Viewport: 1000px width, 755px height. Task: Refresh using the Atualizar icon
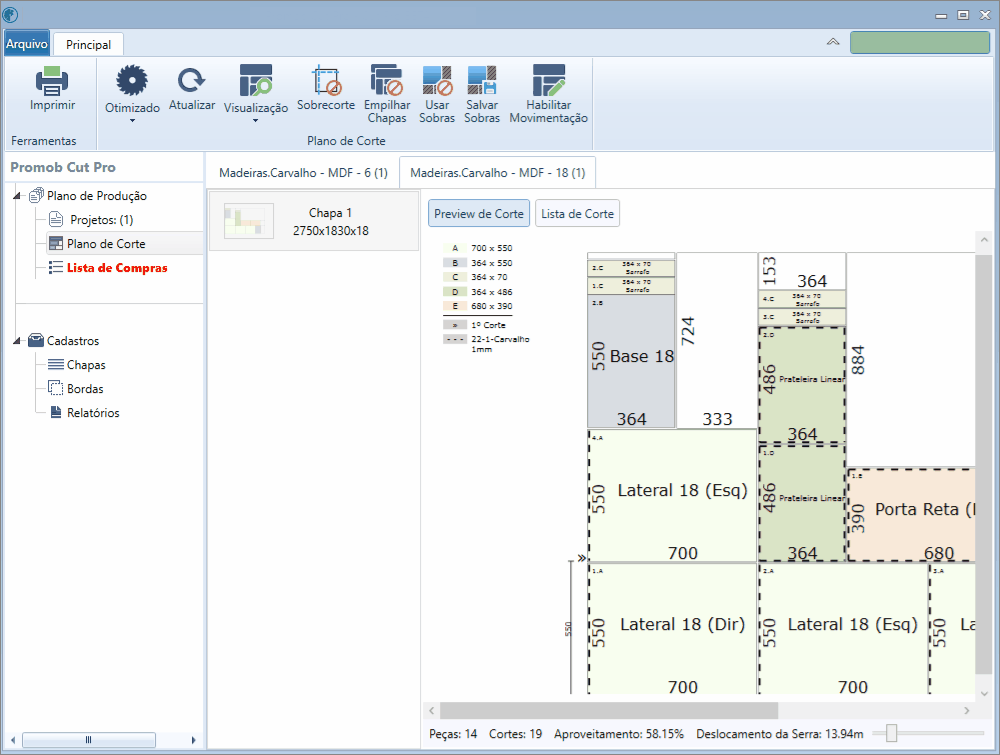coord(191,80)
